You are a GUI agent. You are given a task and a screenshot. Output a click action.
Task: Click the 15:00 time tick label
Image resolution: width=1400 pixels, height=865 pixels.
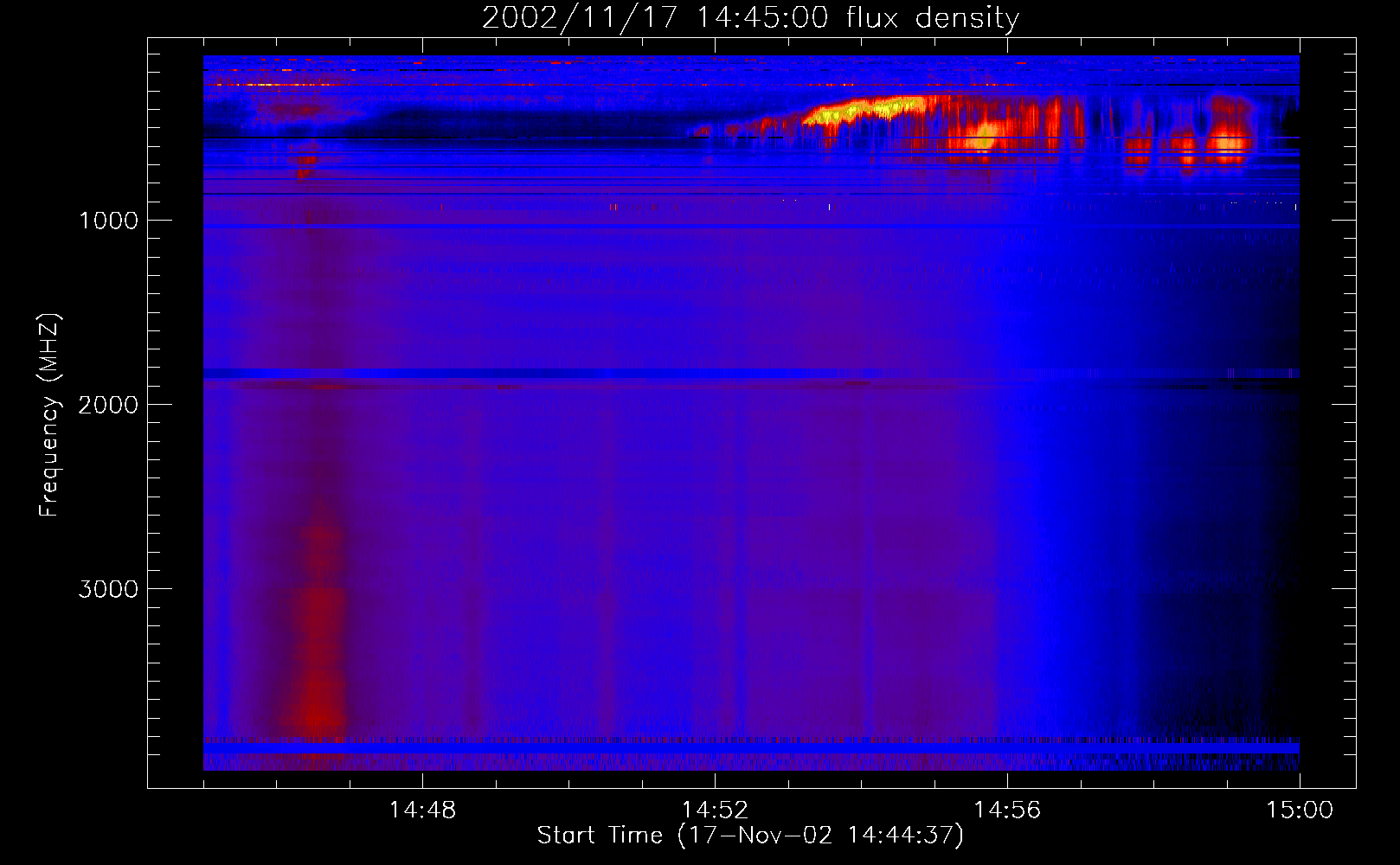click(x=1300, y=811)
